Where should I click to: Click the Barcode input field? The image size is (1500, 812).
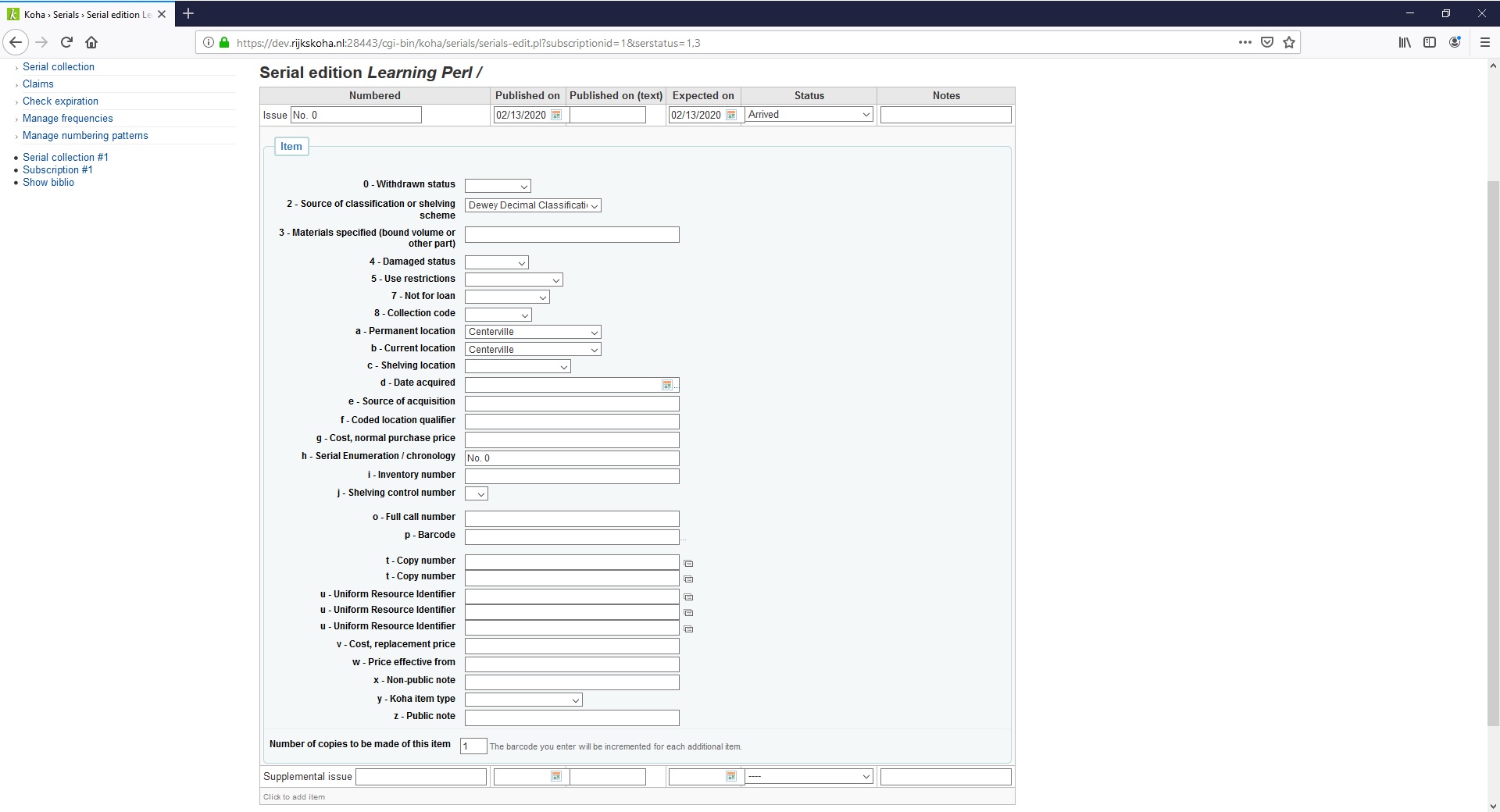coord(571,536)
